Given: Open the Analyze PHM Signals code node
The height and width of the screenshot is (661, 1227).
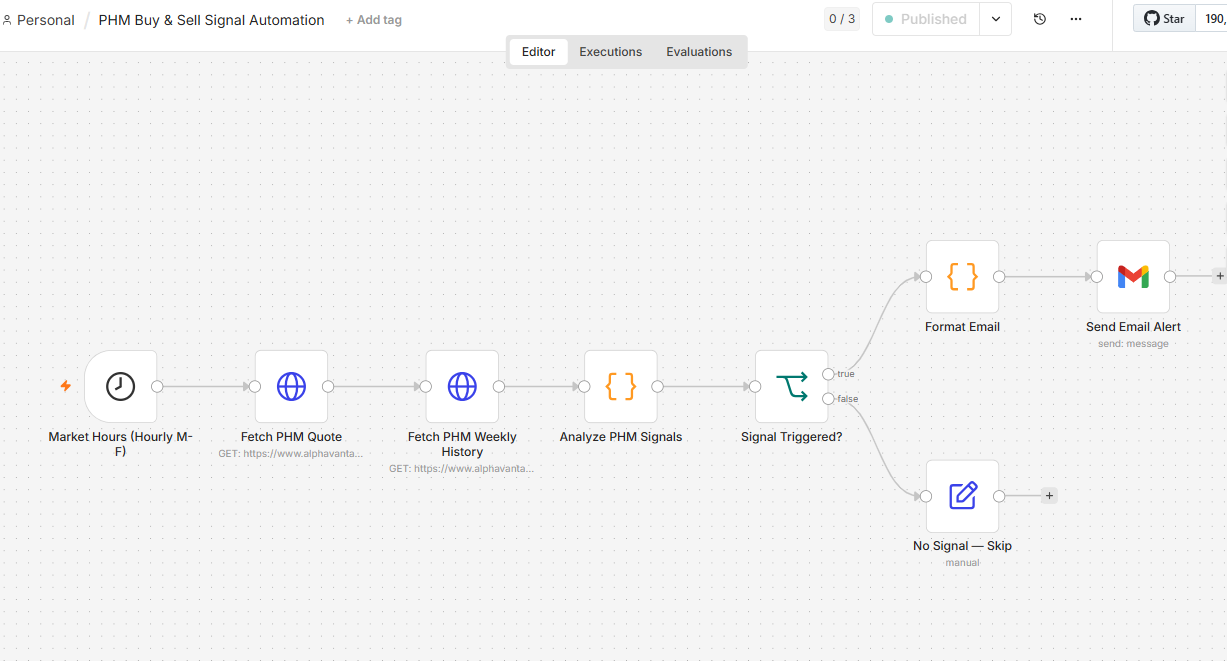Looking at the screenshot, I should 621,386.
